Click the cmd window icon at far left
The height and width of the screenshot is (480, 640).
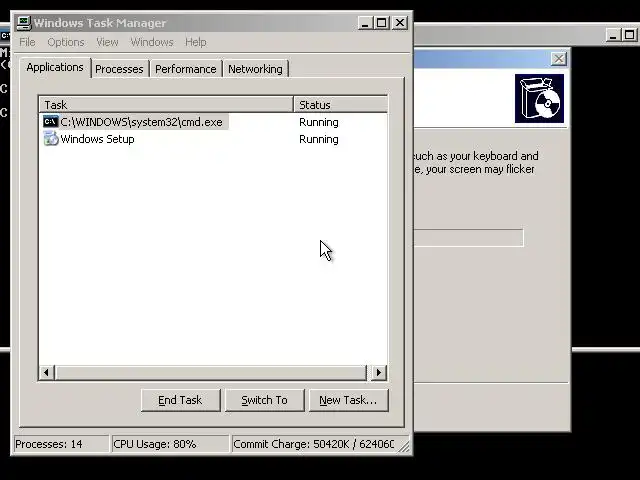5,36
